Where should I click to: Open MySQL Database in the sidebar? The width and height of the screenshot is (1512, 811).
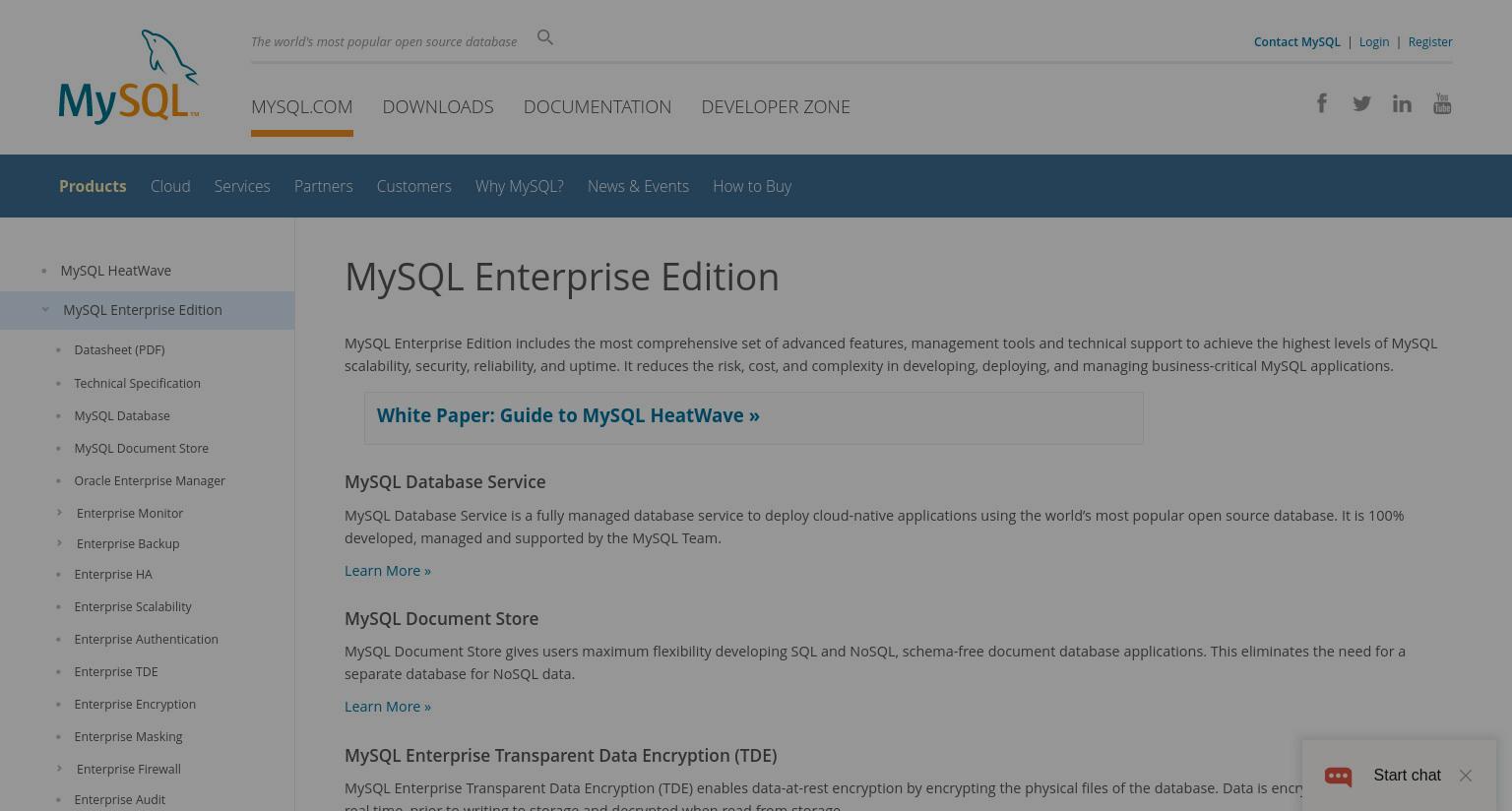click(122, 416)
